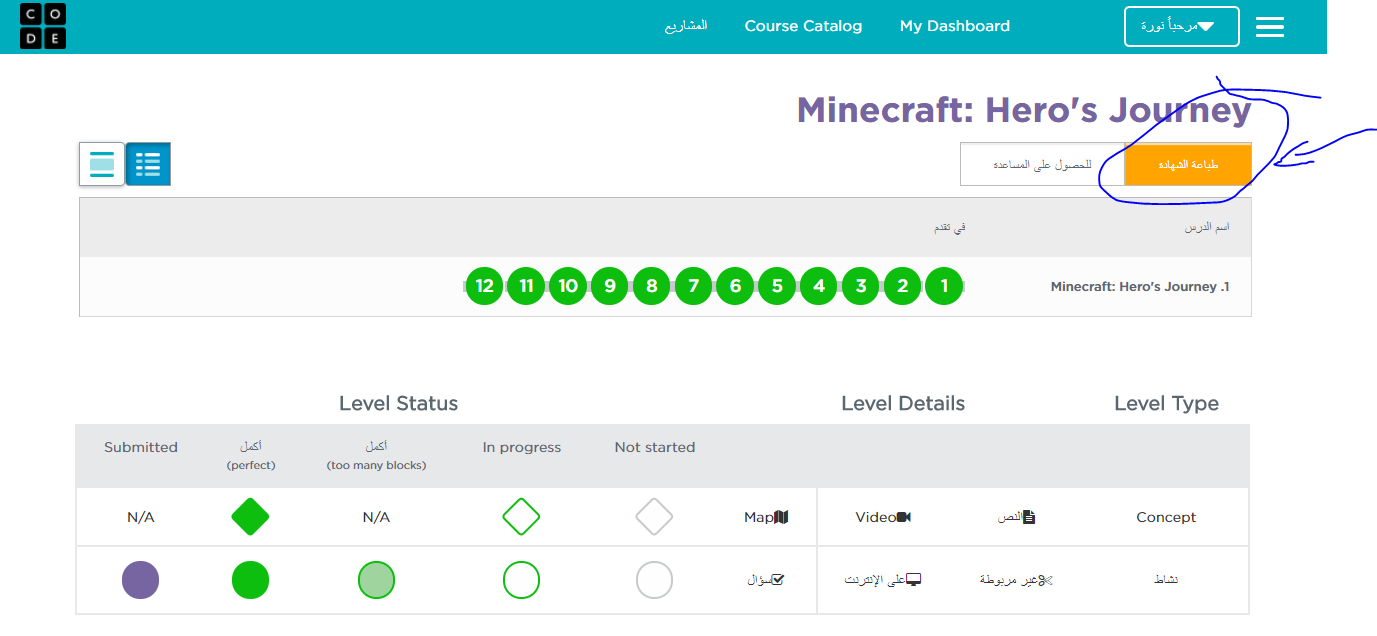Expand the مرحباً نورة user dropdown

[x=1182, y=27]
